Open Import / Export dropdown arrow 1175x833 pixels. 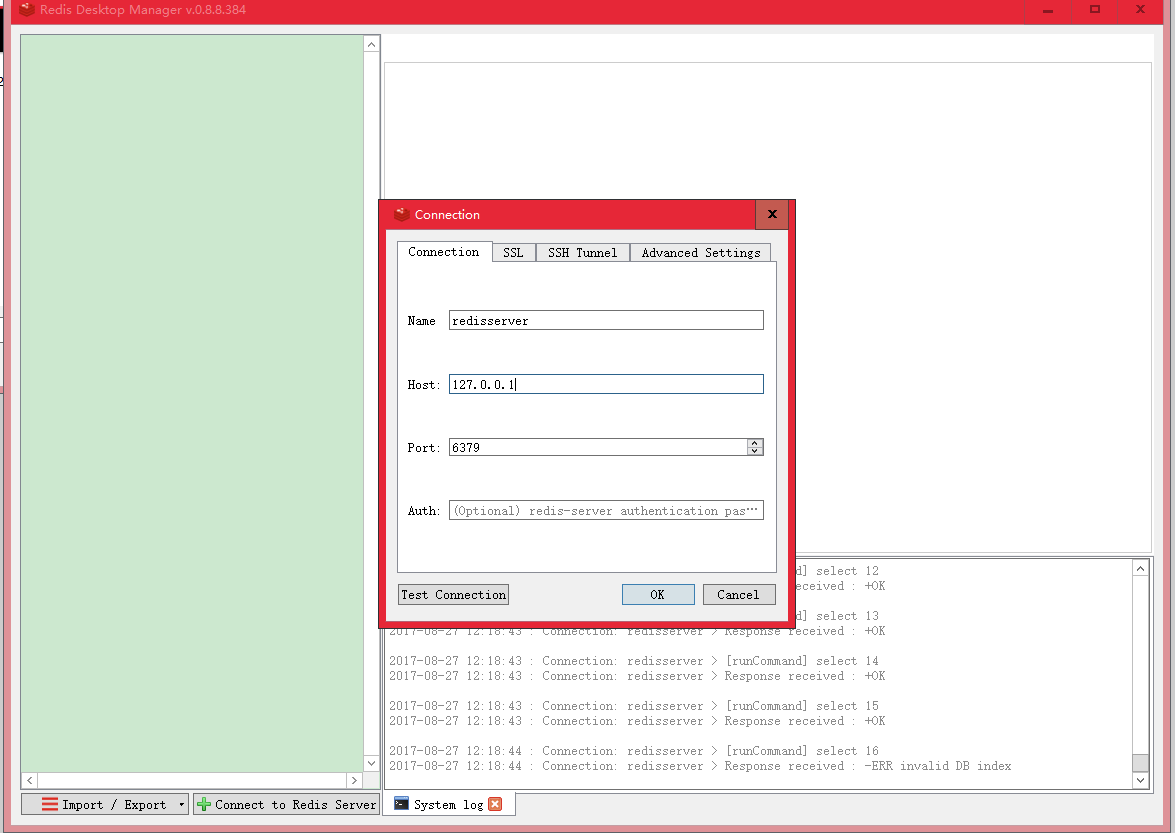pos(181,805)
